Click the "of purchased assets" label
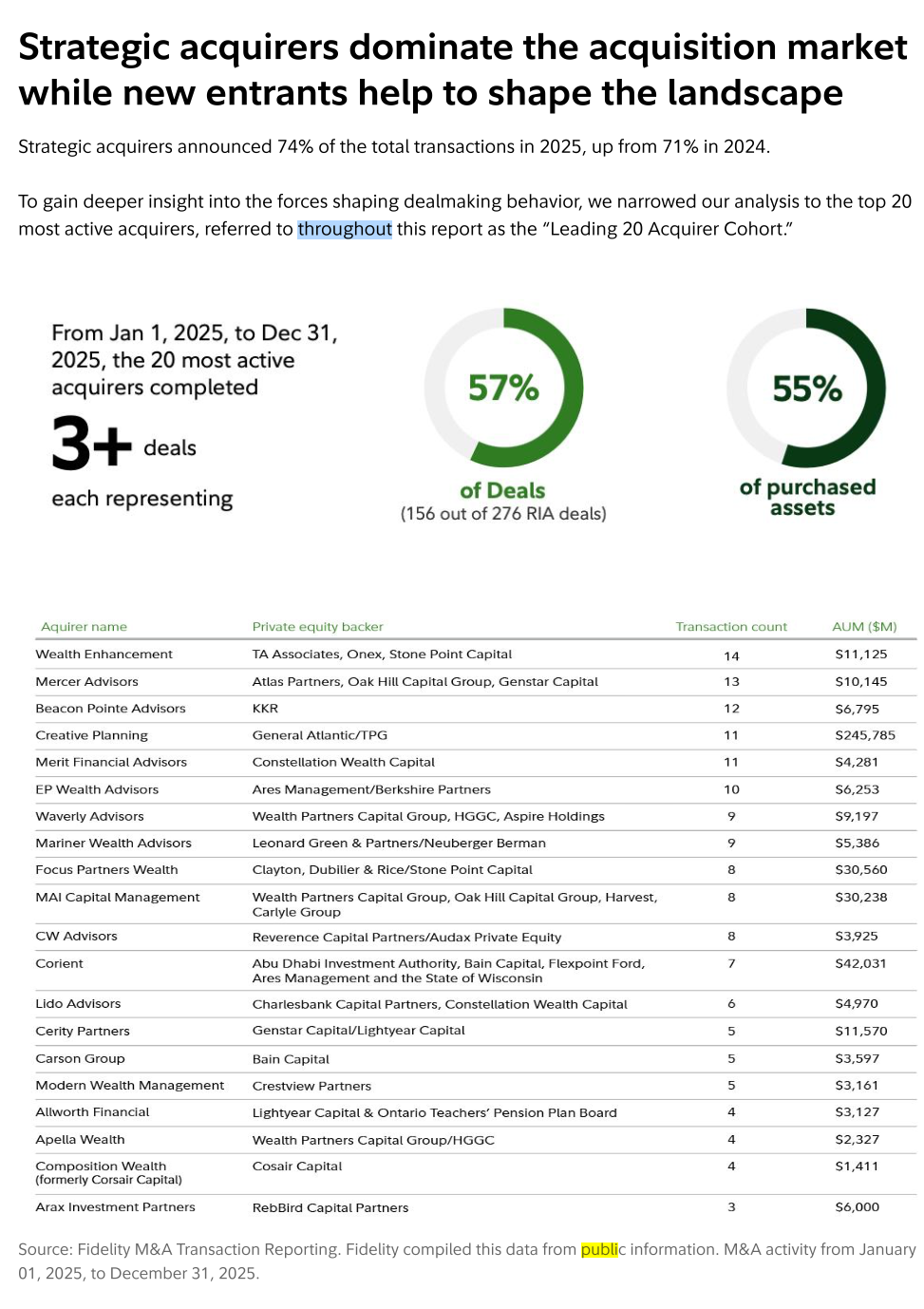924x1309 pixels. point(807,497)
